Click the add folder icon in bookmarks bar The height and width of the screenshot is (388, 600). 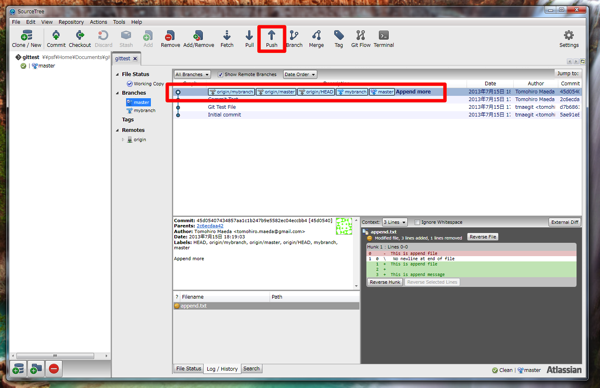(36, 368)
